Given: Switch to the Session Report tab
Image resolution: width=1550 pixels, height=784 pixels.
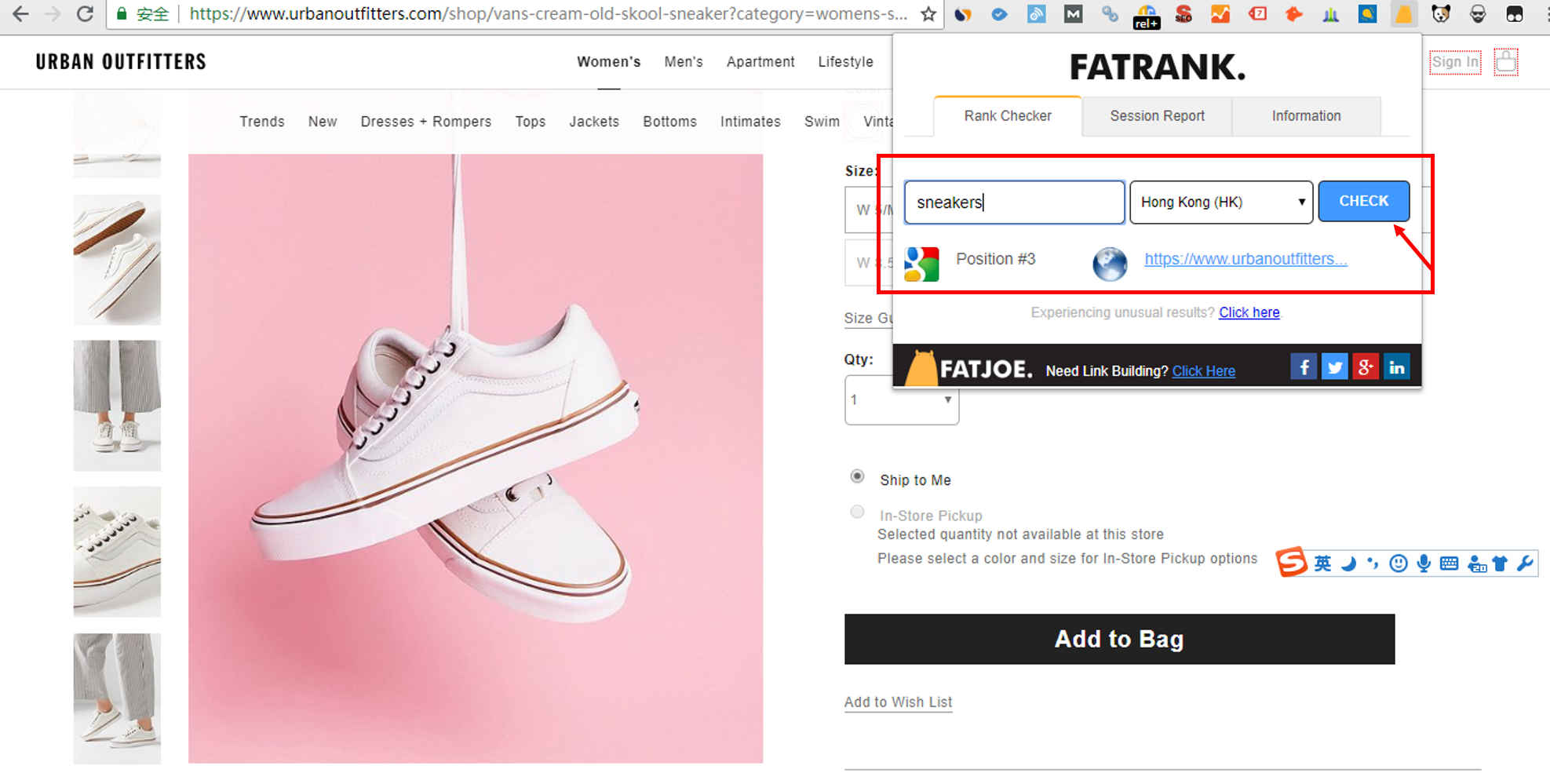Looking at the screenshot, I should pos(1157,116).
